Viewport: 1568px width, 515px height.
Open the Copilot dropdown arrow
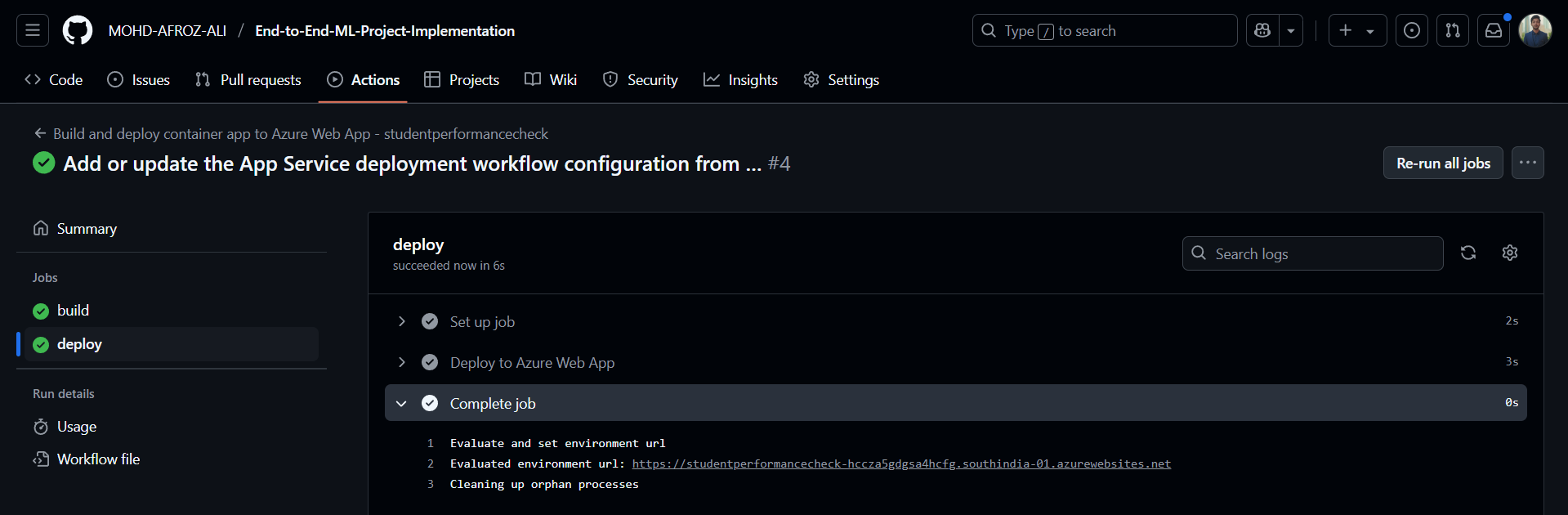1291,31
